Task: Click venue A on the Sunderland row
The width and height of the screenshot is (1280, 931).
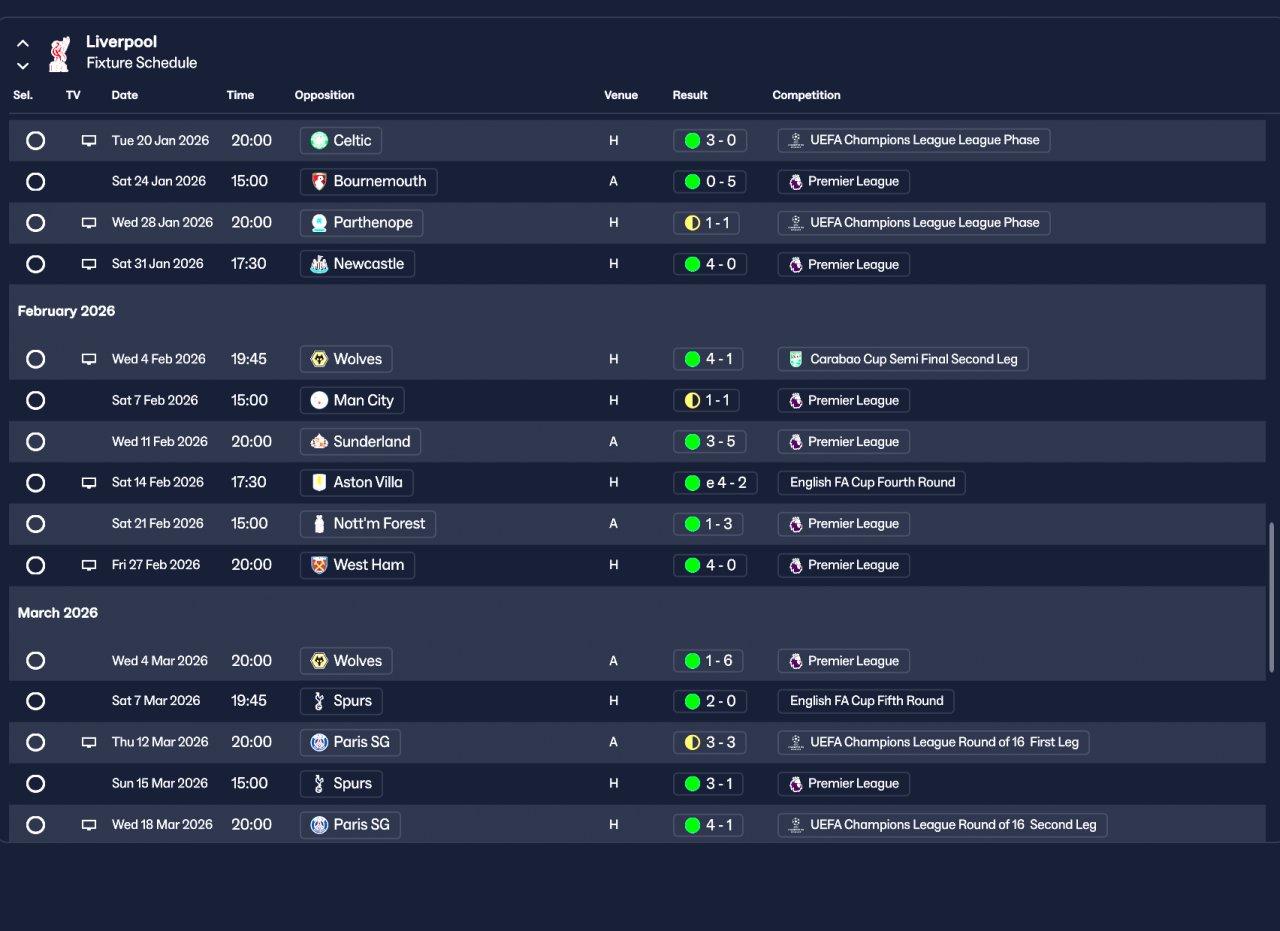Action: click(x=613, y=442)
